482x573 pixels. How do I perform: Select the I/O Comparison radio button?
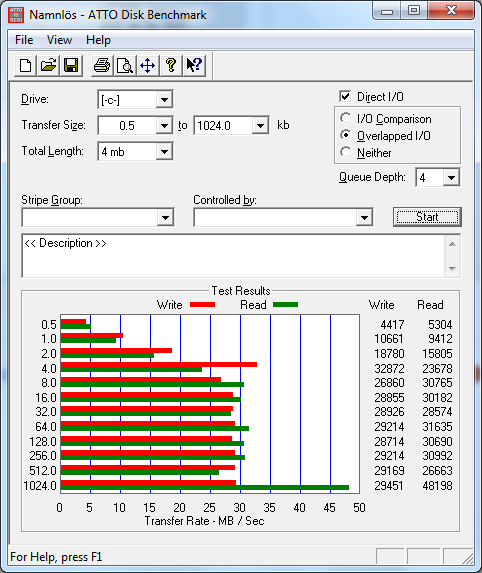click(x=345, y=118)
